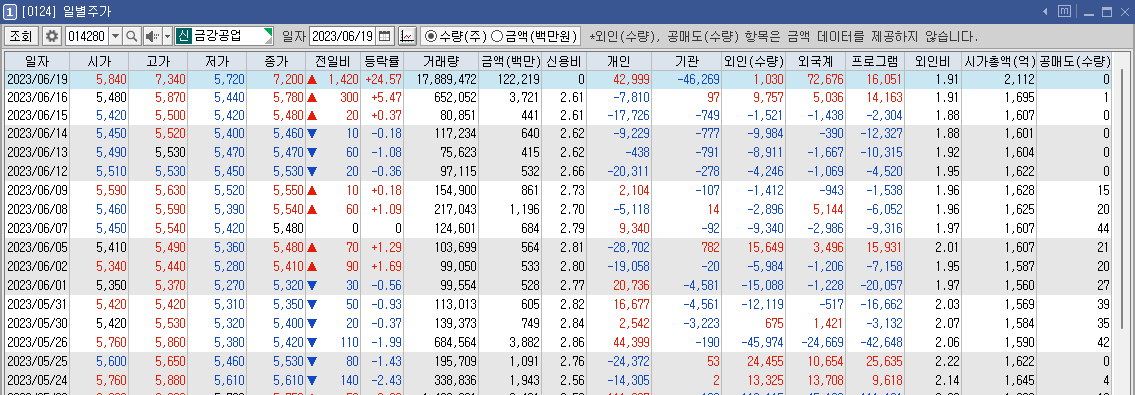Image resolution: width=1135 pixels, height=395 pixels.
Task: Click the 조회 query button
Action: 21,35
